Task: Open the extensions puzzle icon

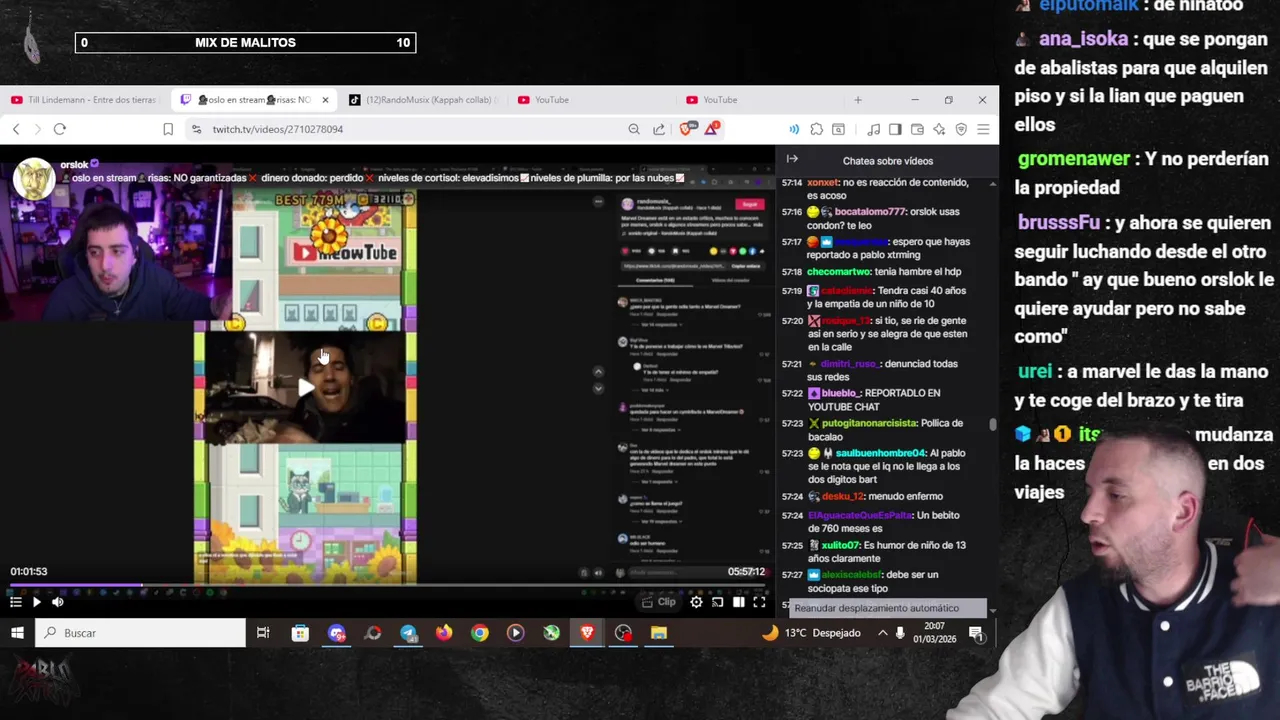Action: 817,129
